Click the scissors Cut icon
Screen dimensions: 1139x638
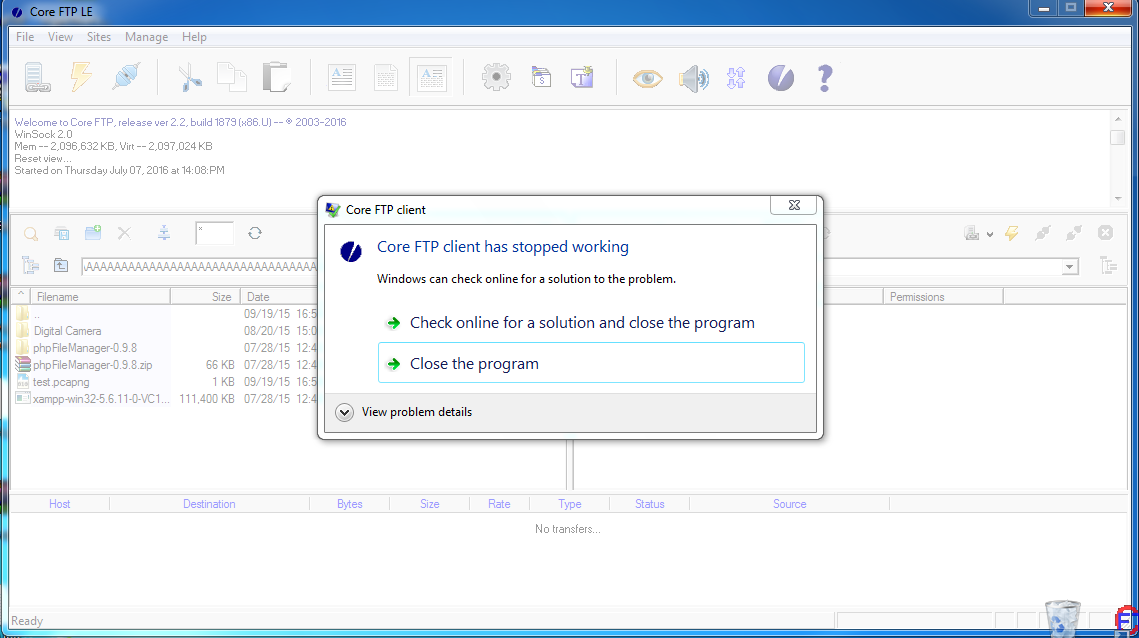click(187, 78)
